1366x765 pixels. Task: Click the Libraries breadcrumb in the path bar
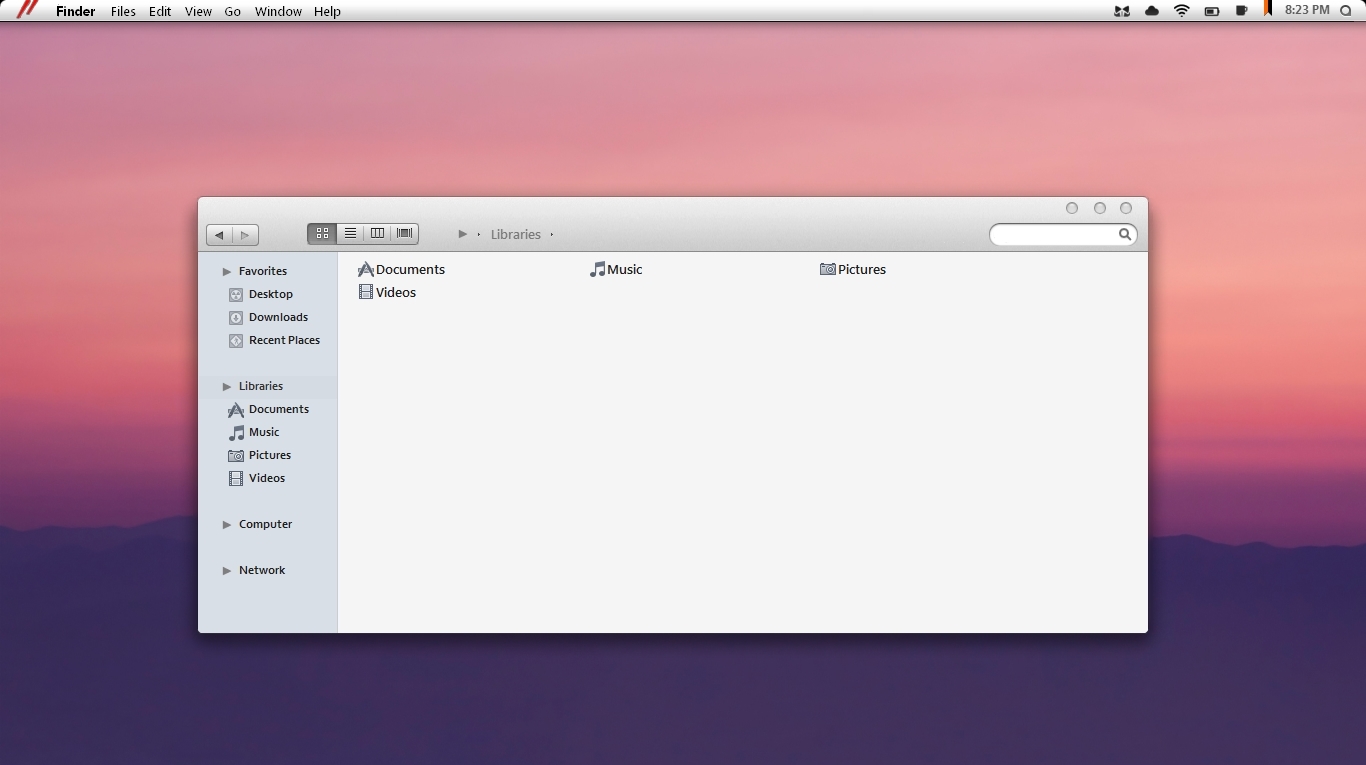point(516,234)
